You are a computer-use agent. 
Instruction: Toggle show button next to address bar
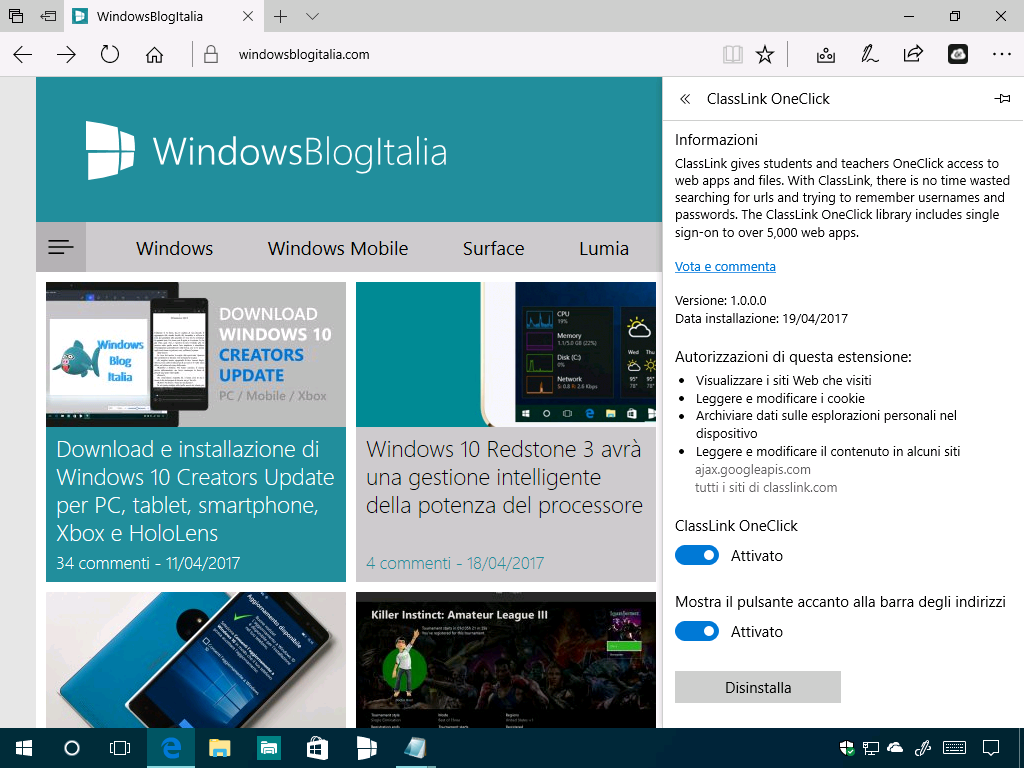697,632
